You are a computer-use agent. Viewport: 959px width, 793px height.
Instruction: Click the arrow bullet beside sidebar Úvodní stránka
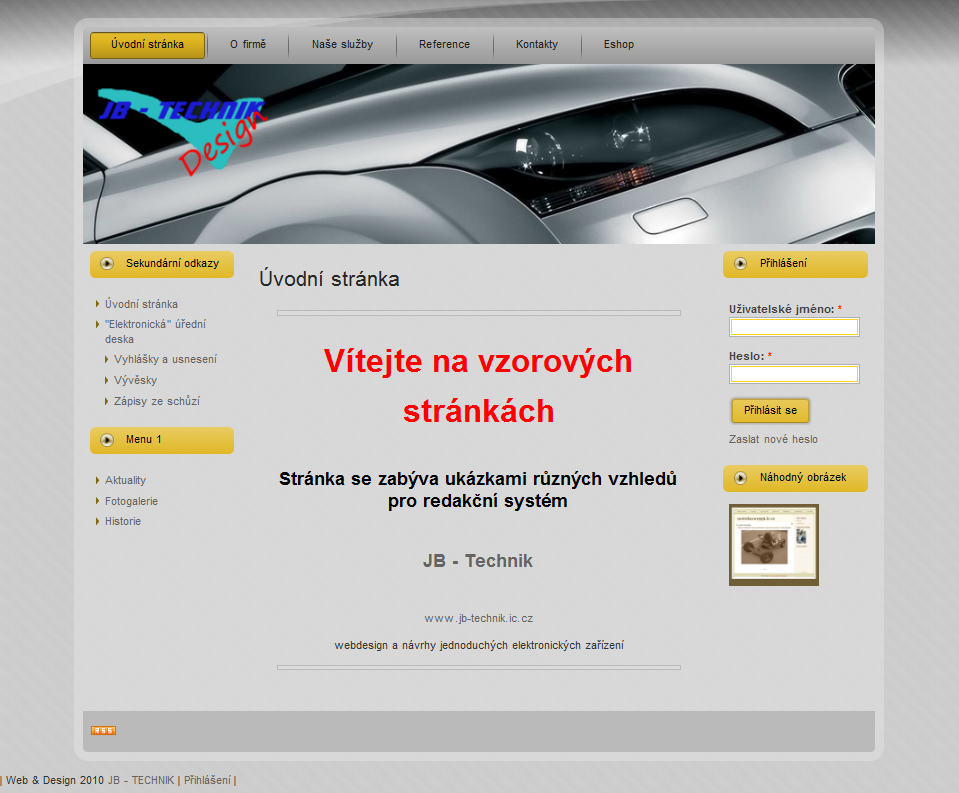point(97,304)
